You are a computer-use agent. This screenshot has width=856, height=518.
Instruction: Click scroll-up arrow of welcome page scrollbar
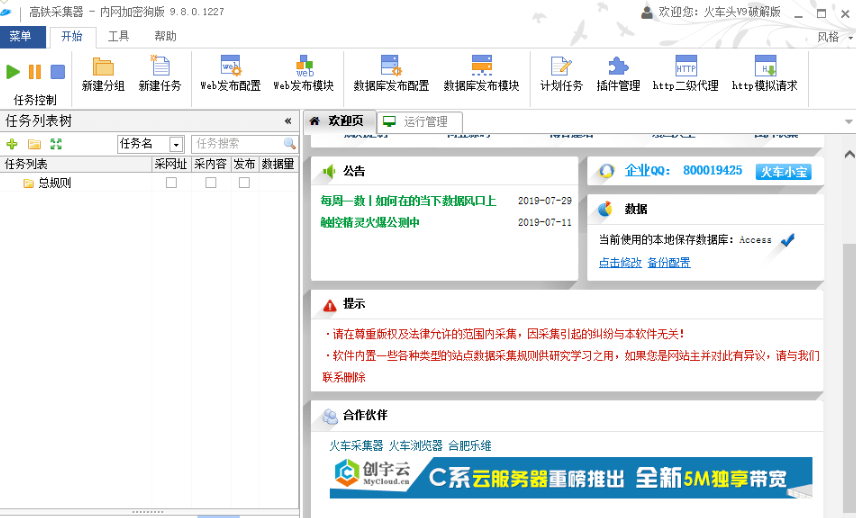pos(849,154)
